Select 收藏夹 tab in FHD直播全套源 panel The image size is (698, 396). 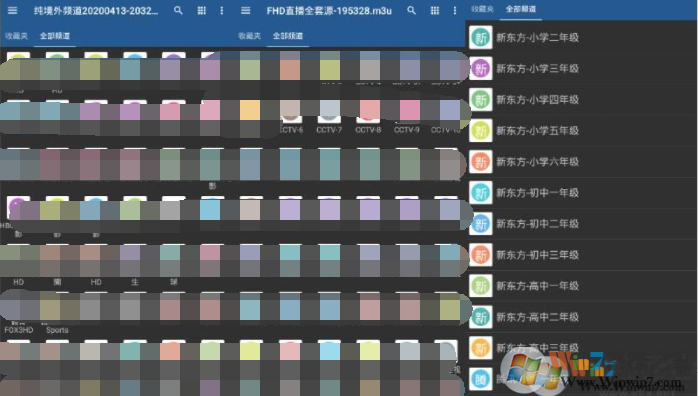click(249, 36)
